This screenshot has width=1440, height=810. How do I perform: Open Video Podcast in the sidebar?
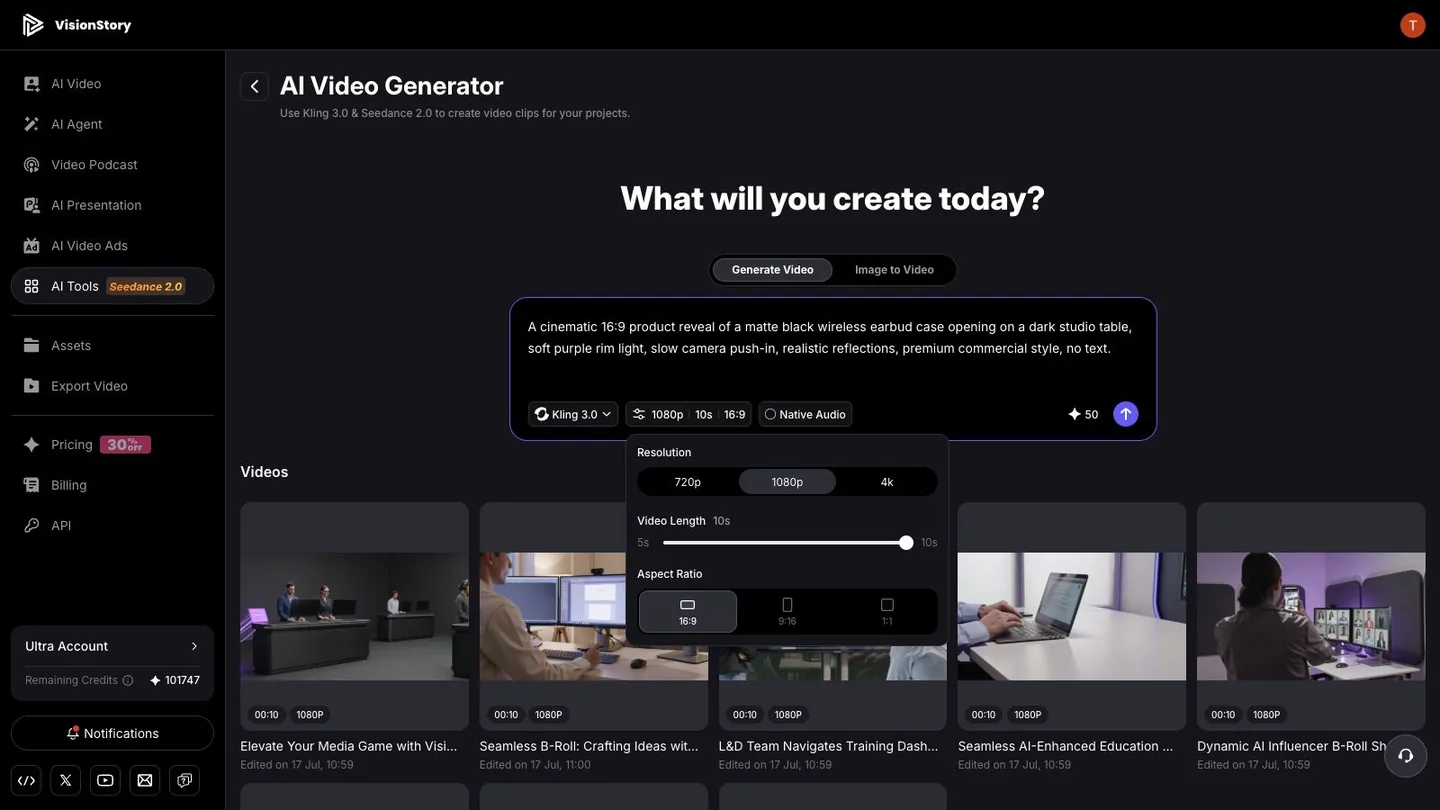(112, 165)
